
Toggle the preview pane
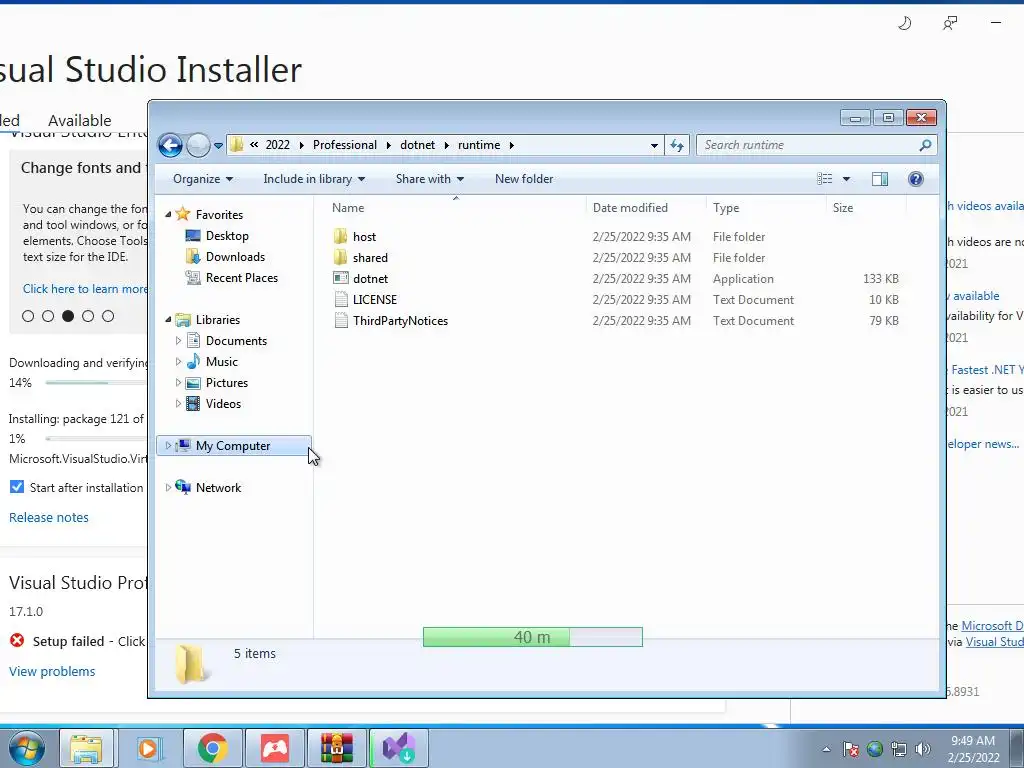tap(880, 179)
